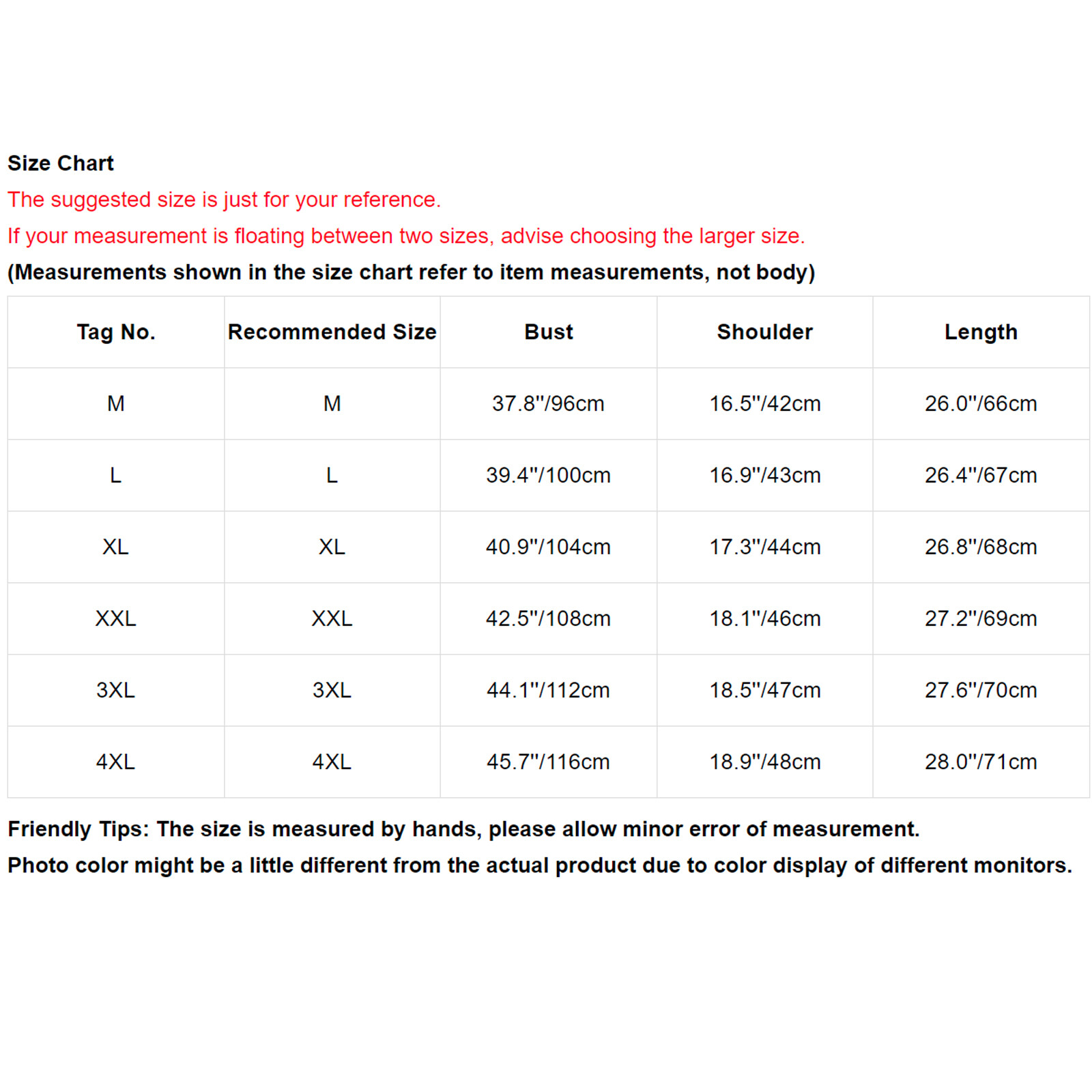1092x1092 pixels.
Task: Click the 16.9"/43cm shoulder cell
Action: 764,475
